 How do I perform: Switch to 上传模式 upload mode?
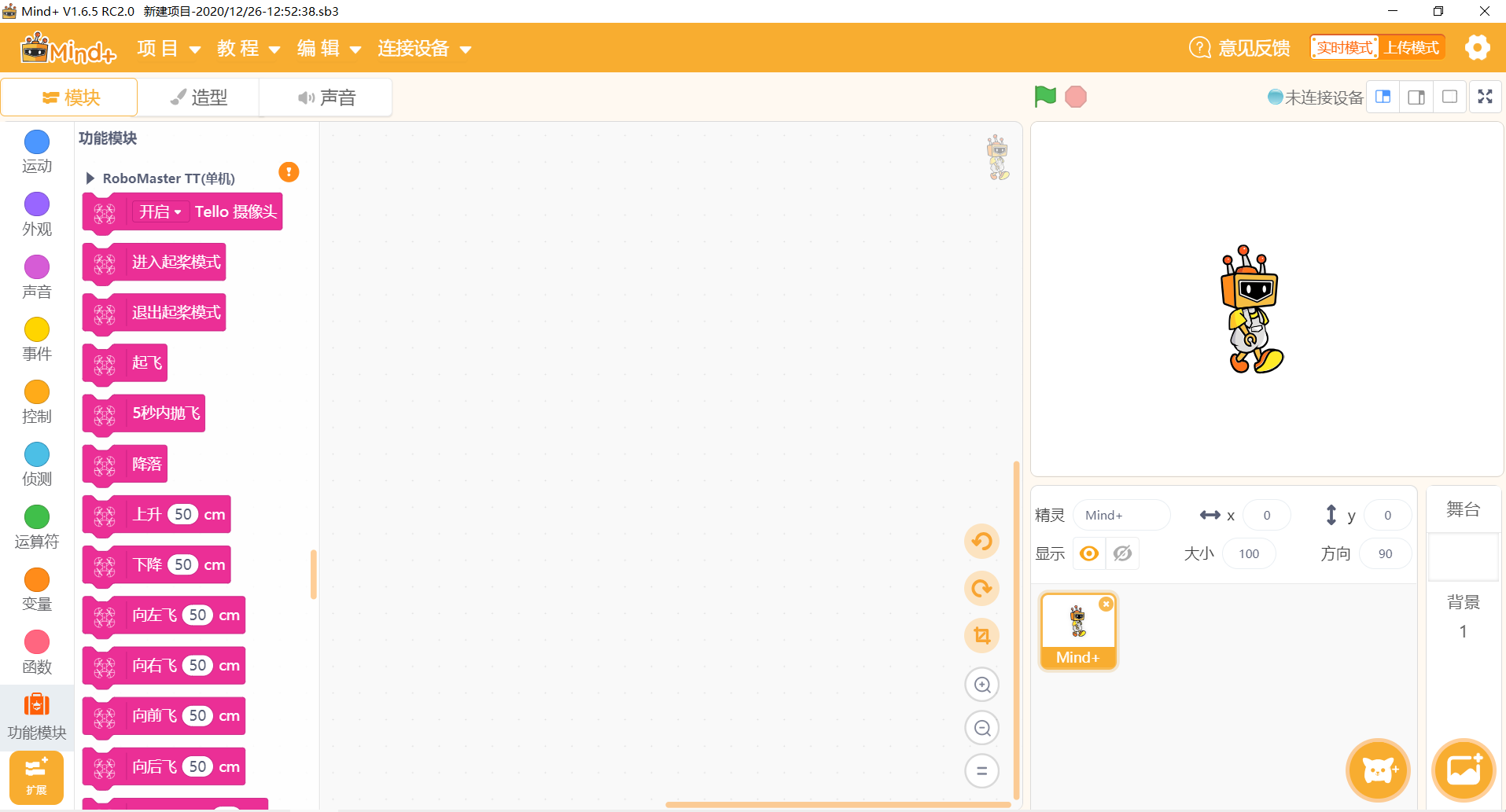pos(1412,48)
